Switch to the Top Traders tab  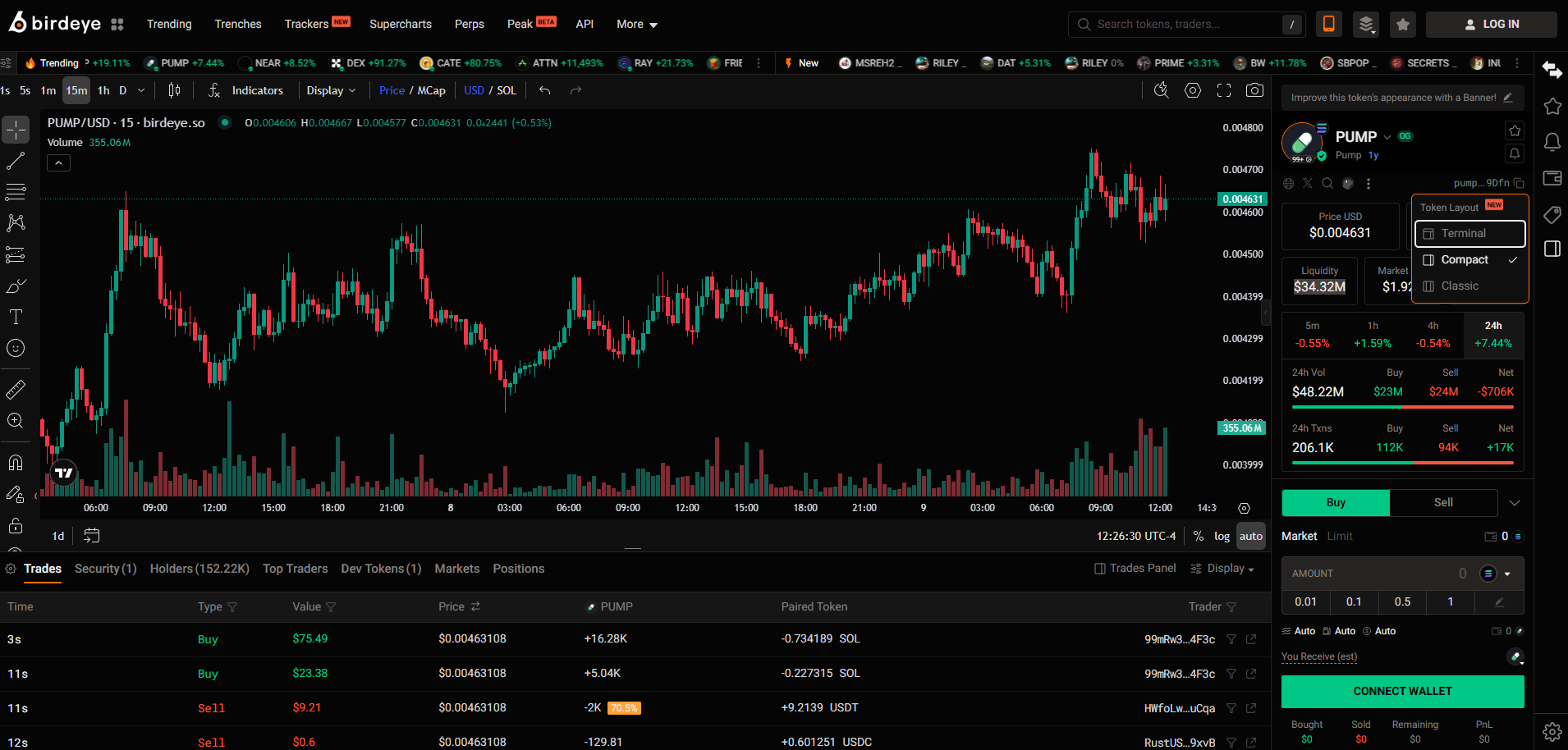coord(295,569)
